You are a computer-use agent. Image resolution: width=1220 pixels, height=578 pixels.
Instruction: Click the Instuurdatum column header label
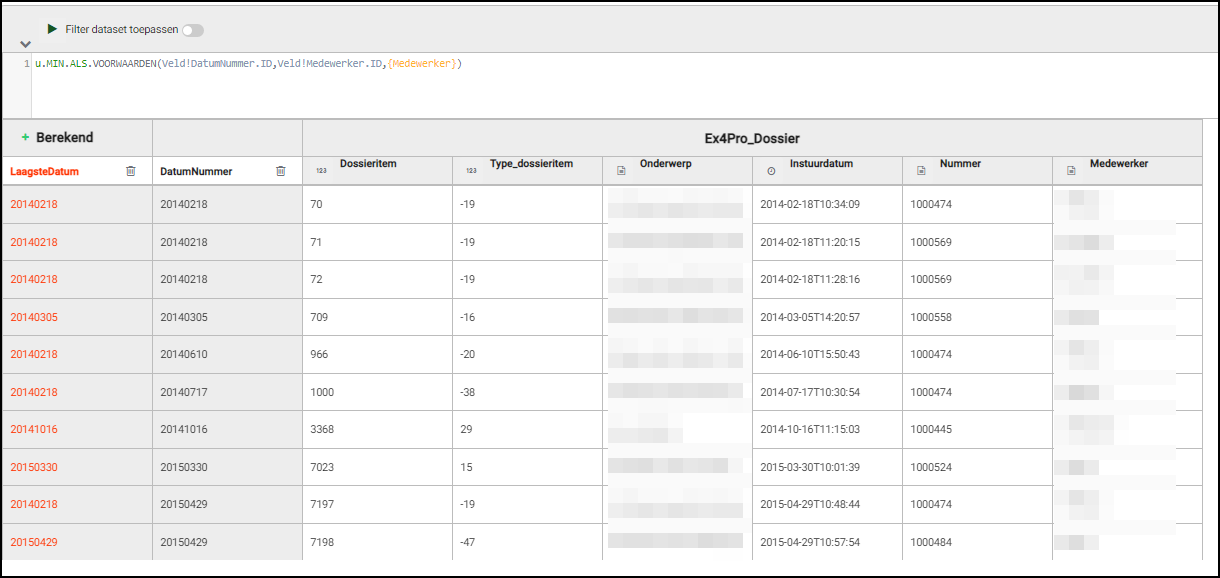click(x=821, y=164)
